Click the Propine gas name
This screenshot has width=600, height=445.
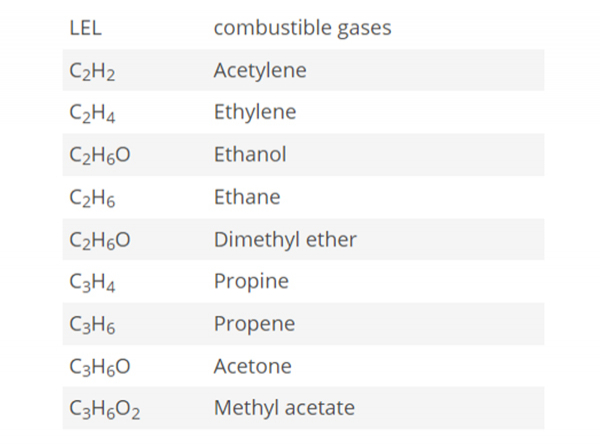(251, 281)
